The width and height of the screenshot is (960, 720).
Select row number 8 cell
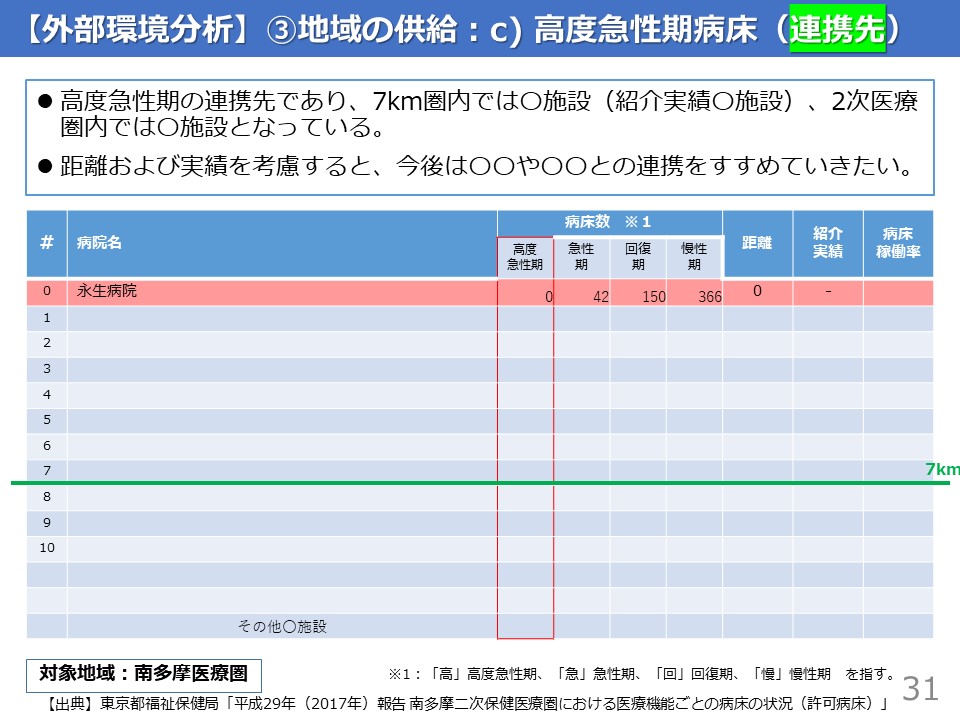(x=47, y=497)
